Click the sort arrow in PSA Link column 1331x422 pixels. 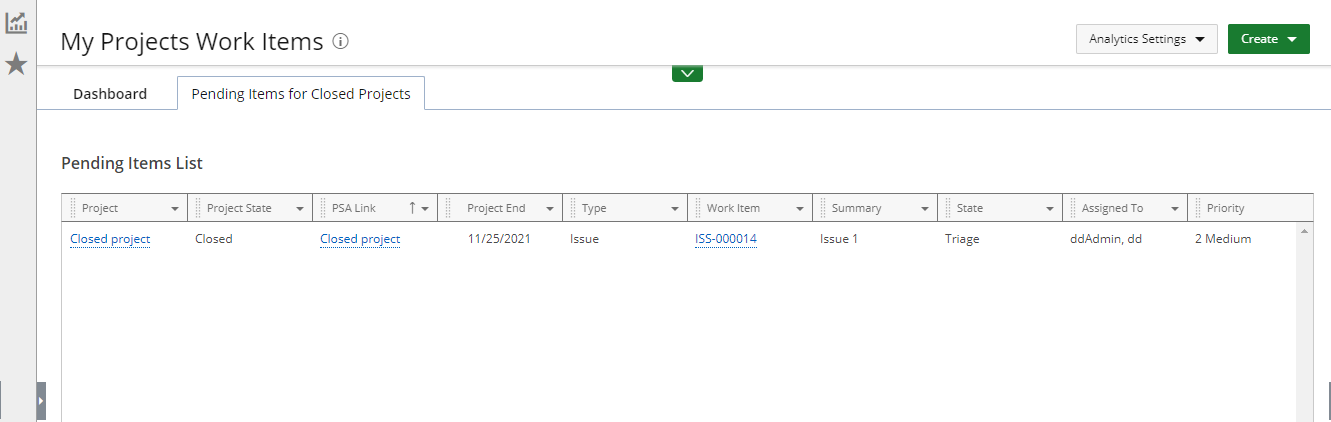[x=412, y=208]
